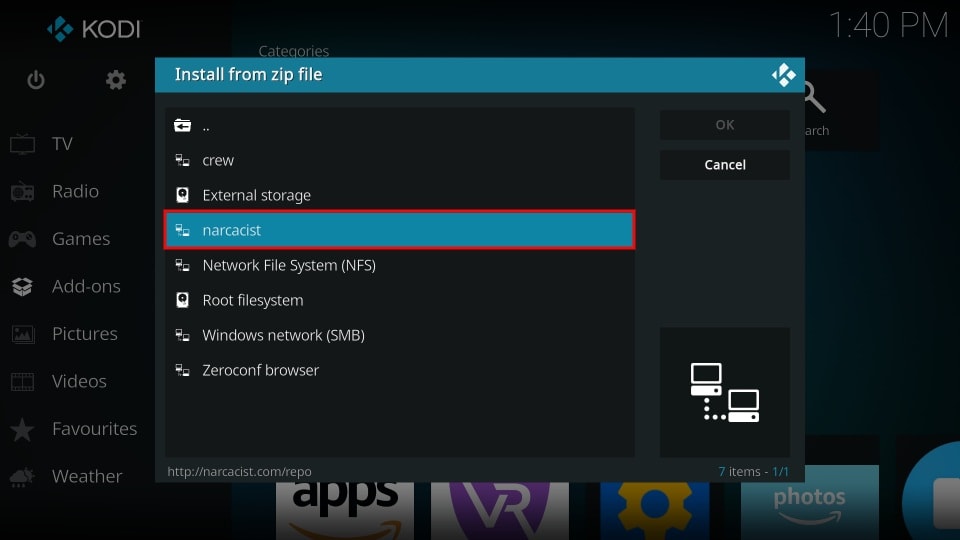Open Pictures menu item
The width and height of the screenshot is (960, 540).
coord(84,334)
